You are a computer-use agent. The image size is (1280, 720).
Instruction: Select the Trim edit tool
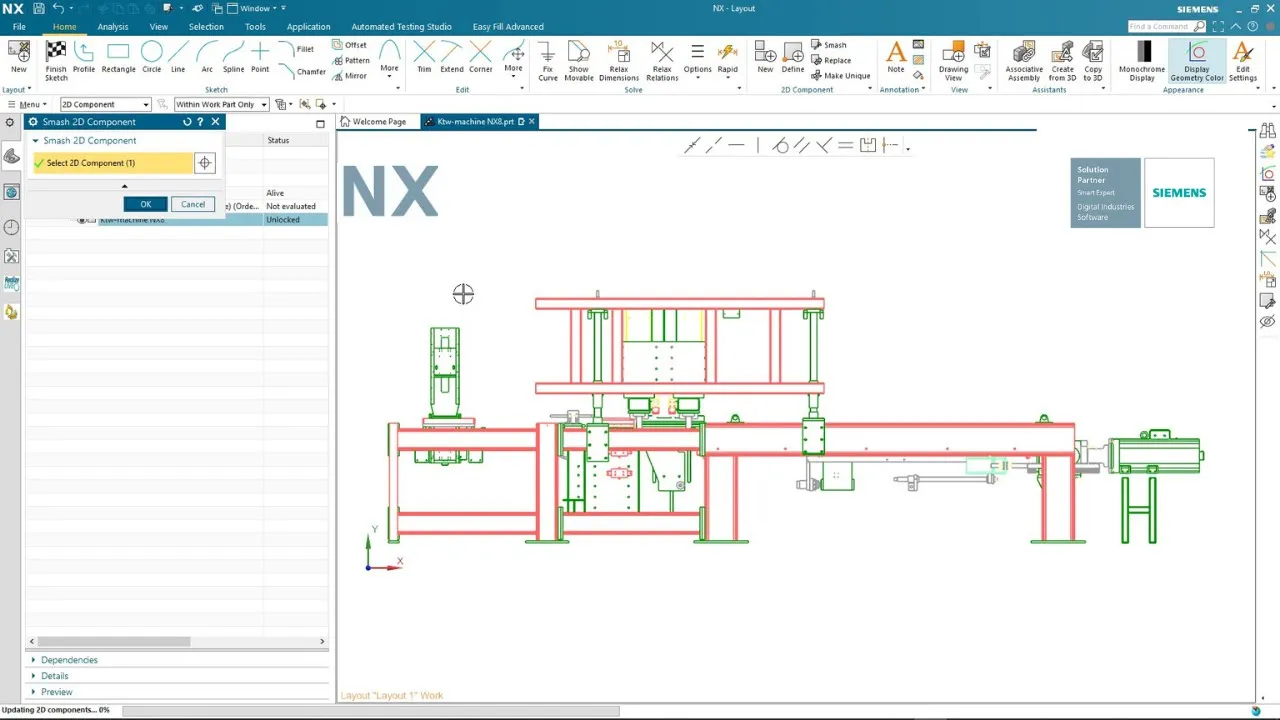coord(424,58)
